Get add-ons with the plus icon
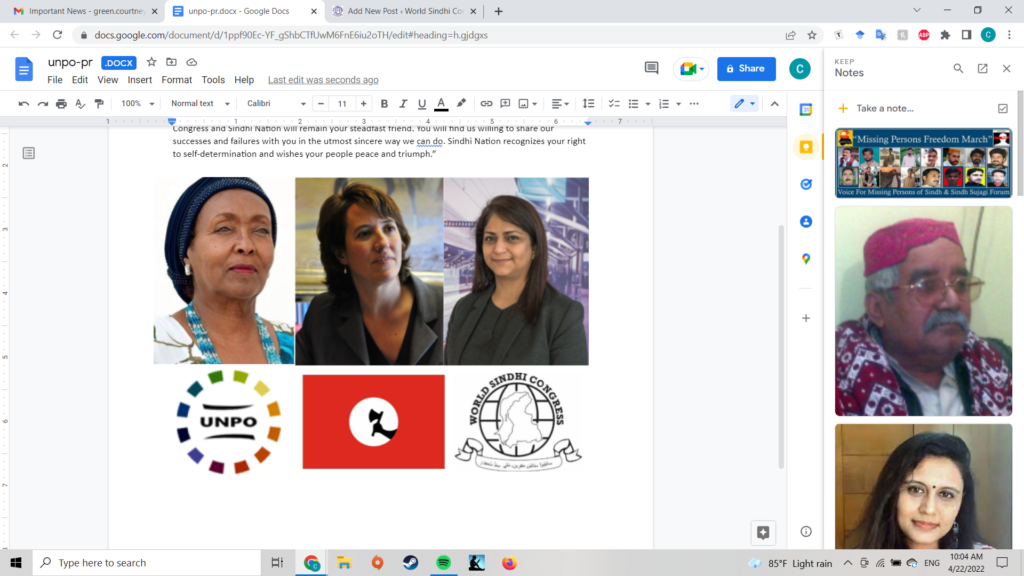1024x576 pixels. coord(806,318)
